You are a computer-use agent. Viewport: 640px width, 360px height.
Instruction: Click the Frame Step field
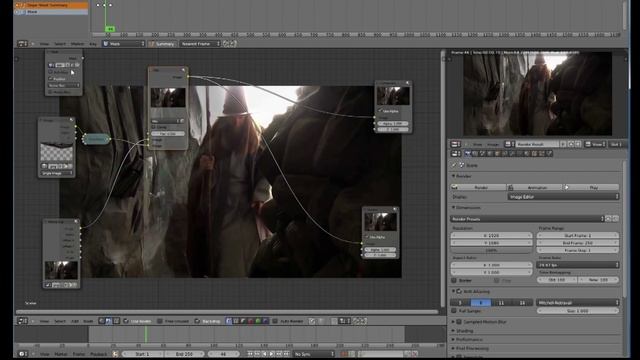coord(578,250)
